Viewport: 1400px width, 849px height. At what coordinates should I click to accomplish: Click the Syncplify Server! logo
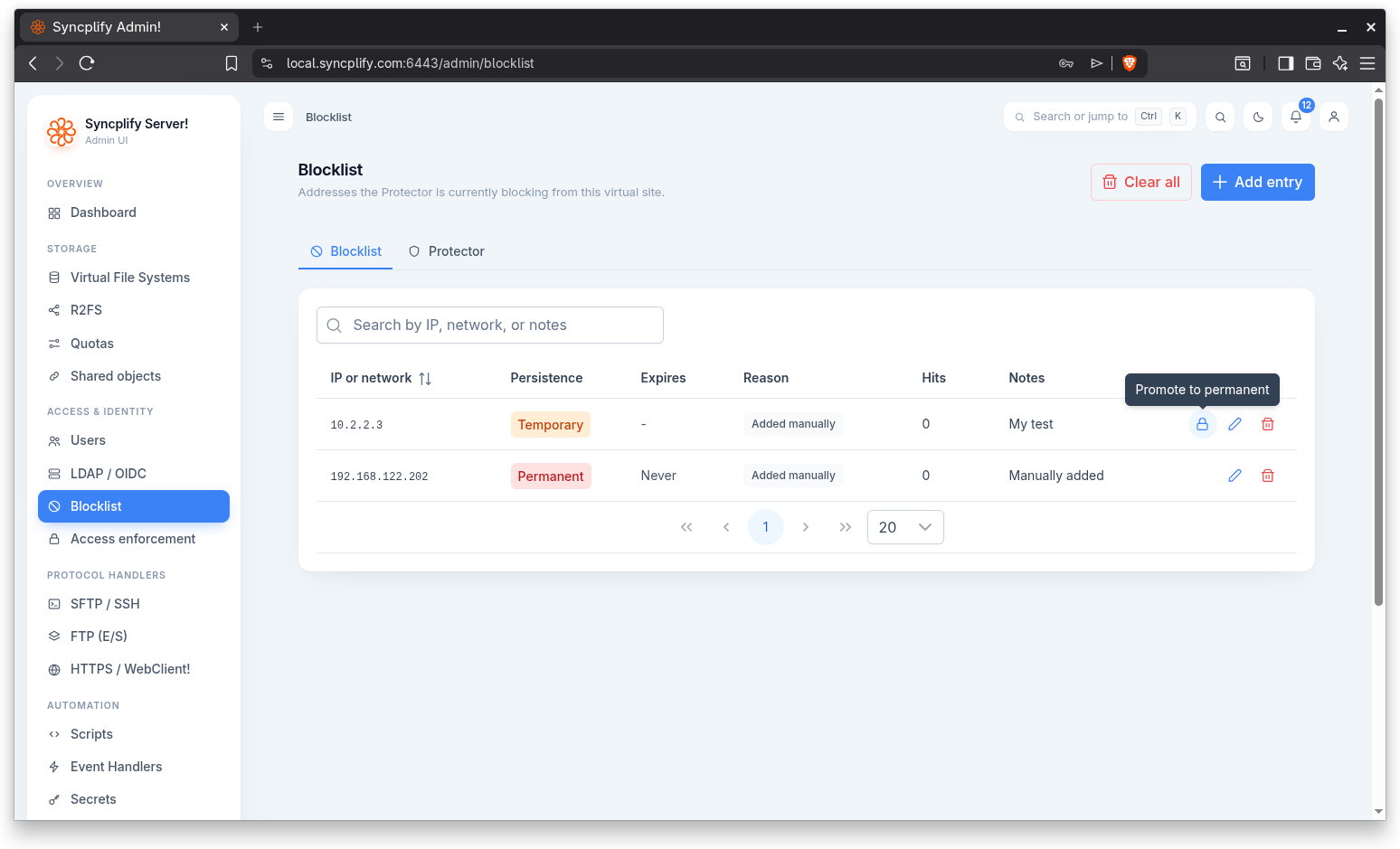61,132
